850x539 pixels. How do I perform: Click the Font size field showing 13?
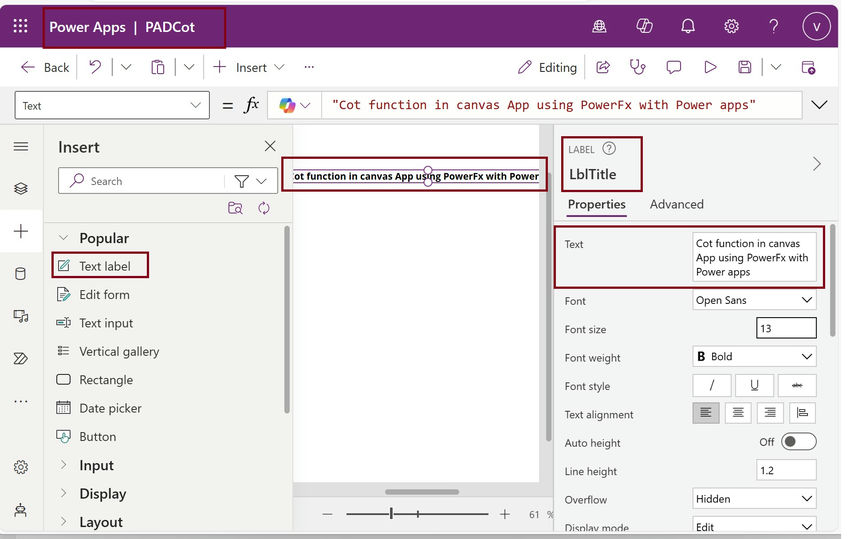786,328
